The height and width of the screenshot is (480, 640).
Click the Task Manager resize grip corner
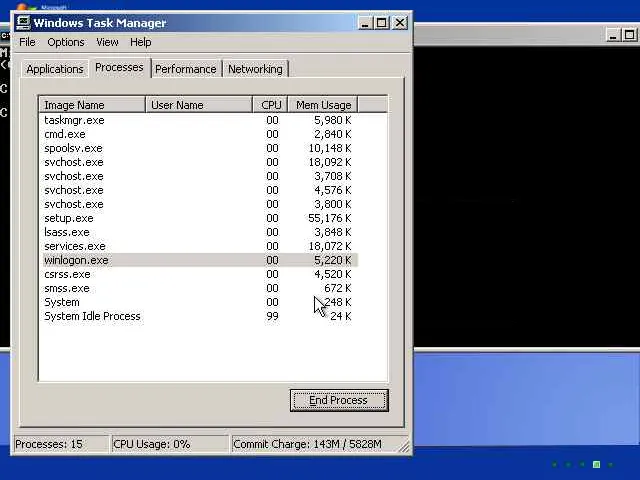pos(404,447)
